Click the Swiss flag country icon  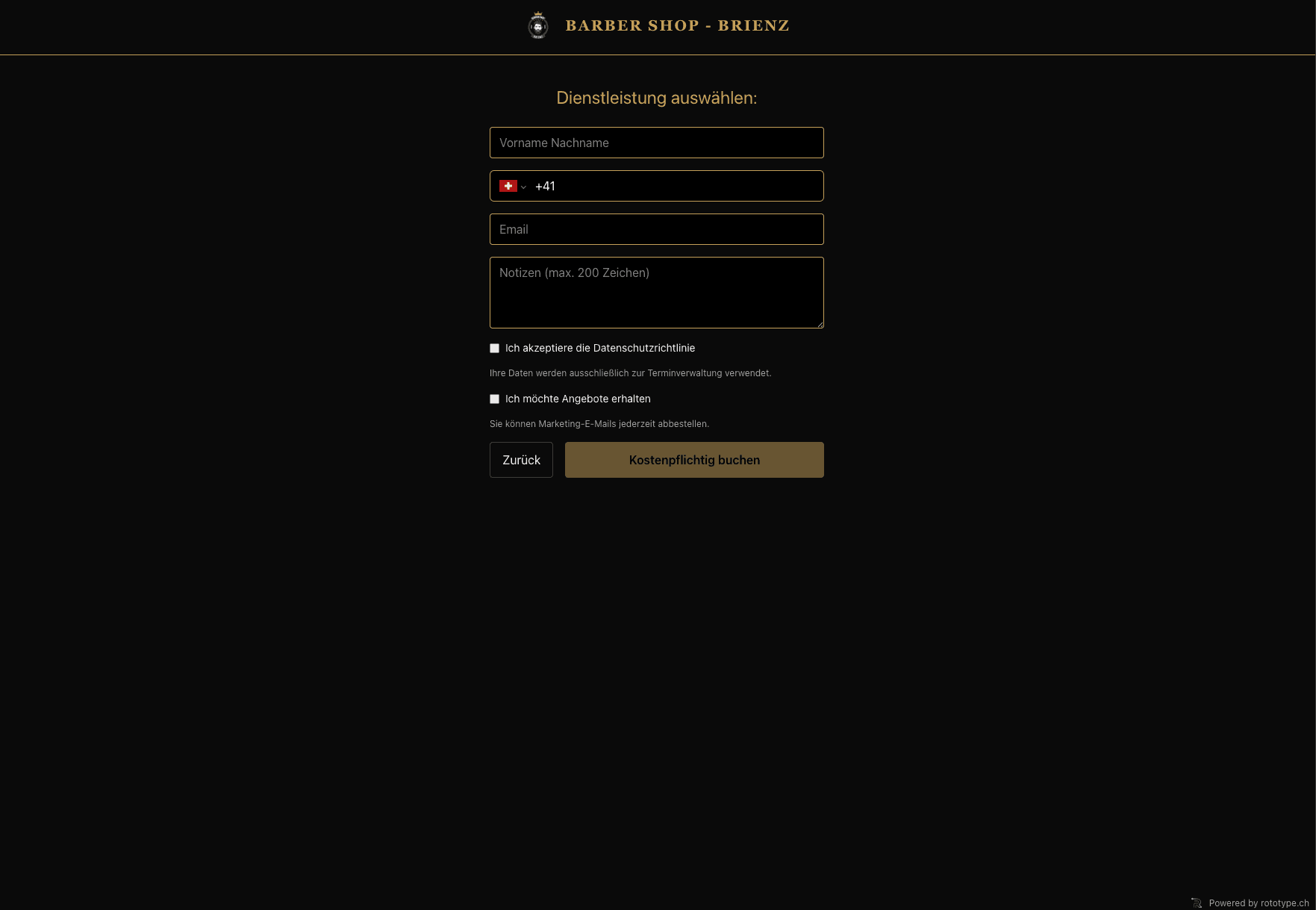(x=508, y=186)
